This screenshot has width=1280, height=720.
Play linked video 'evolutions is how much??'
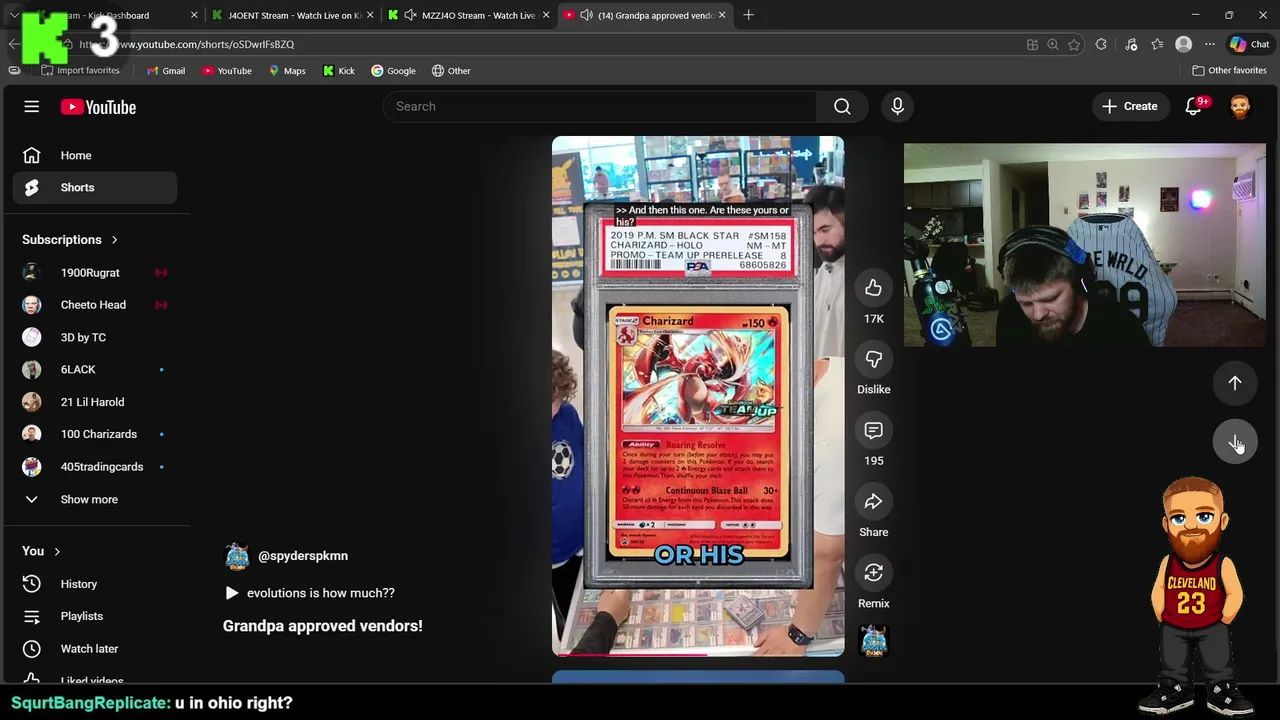(309, 593)
